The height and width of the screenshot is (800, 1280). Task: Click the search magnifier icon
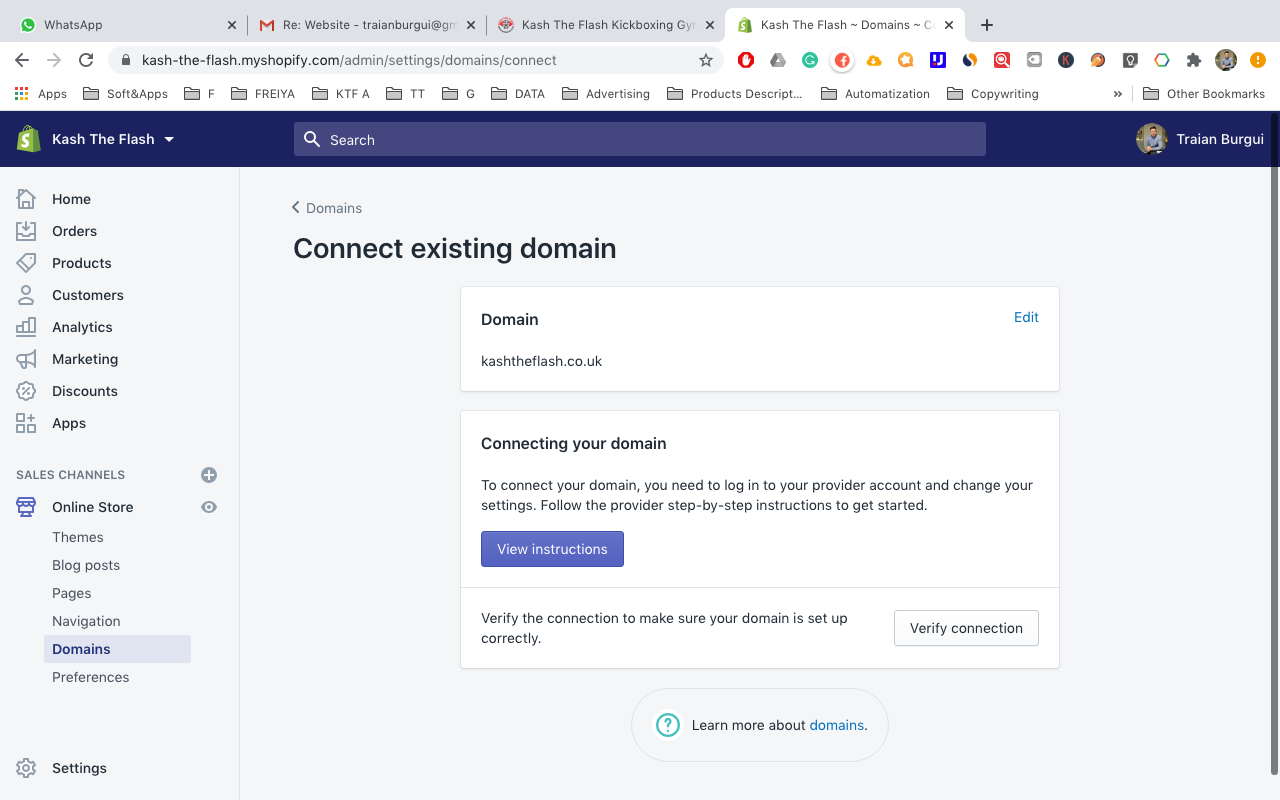click(x=312, y=139)
